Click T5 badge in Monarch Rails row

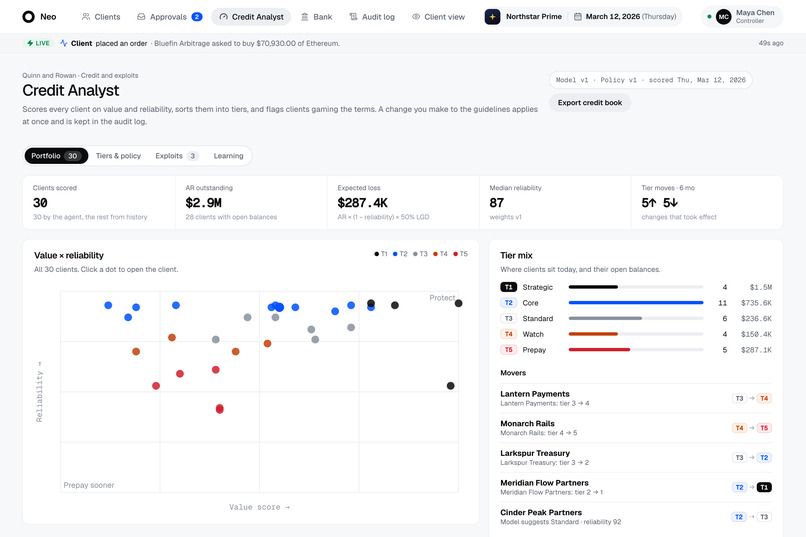pos(764,428)
